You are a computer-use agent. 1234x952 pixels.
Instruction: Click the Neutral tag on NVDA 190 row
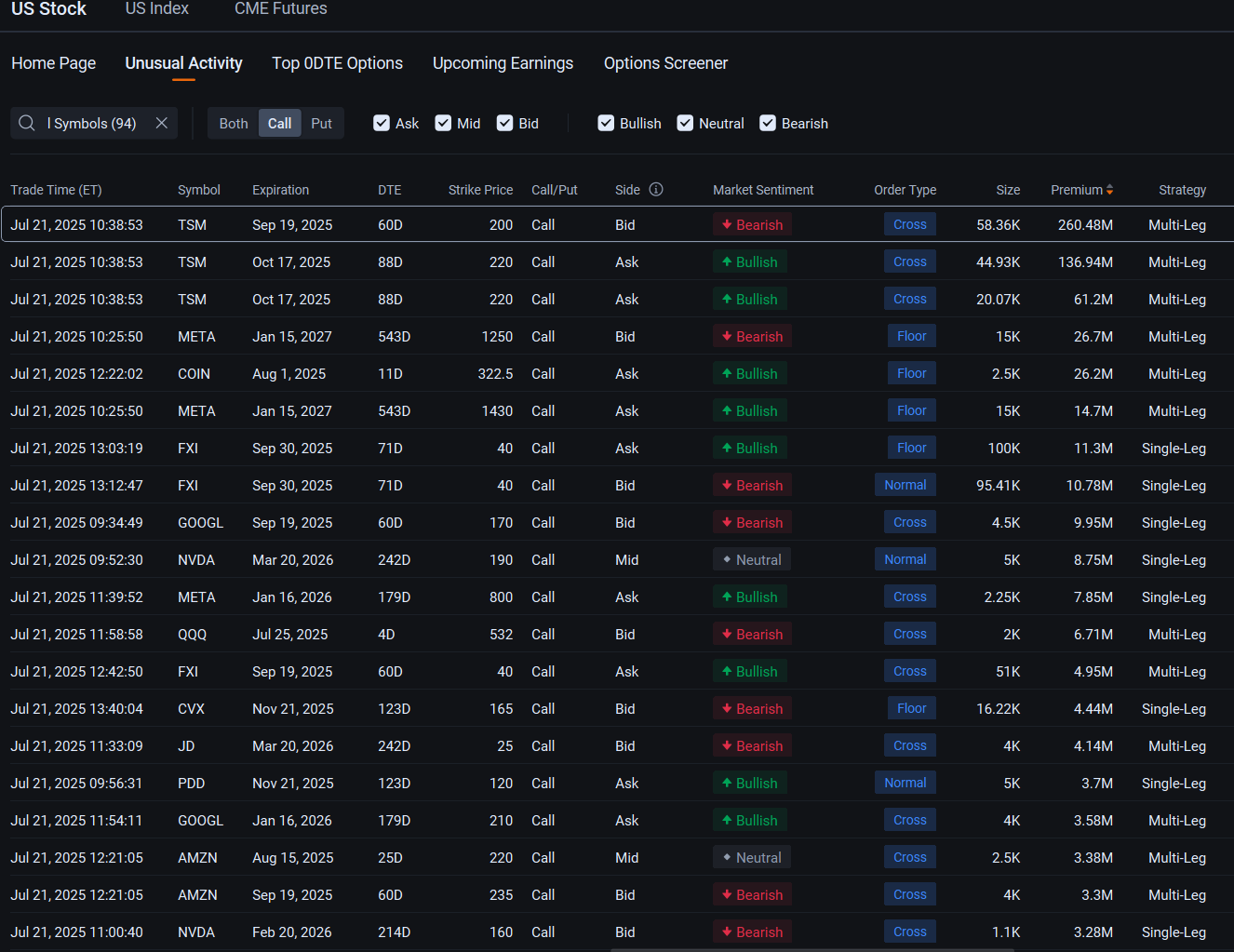point(752,560)
